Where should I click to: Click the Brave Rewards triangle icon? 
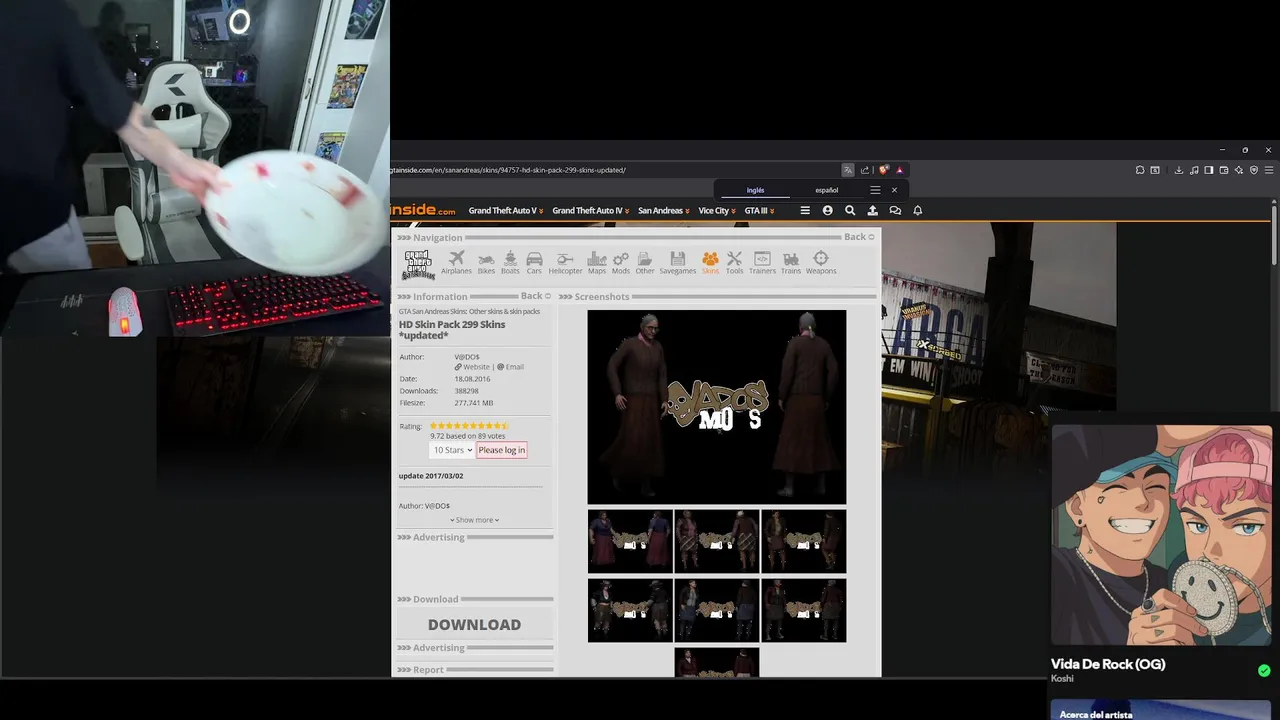point(899,170)
